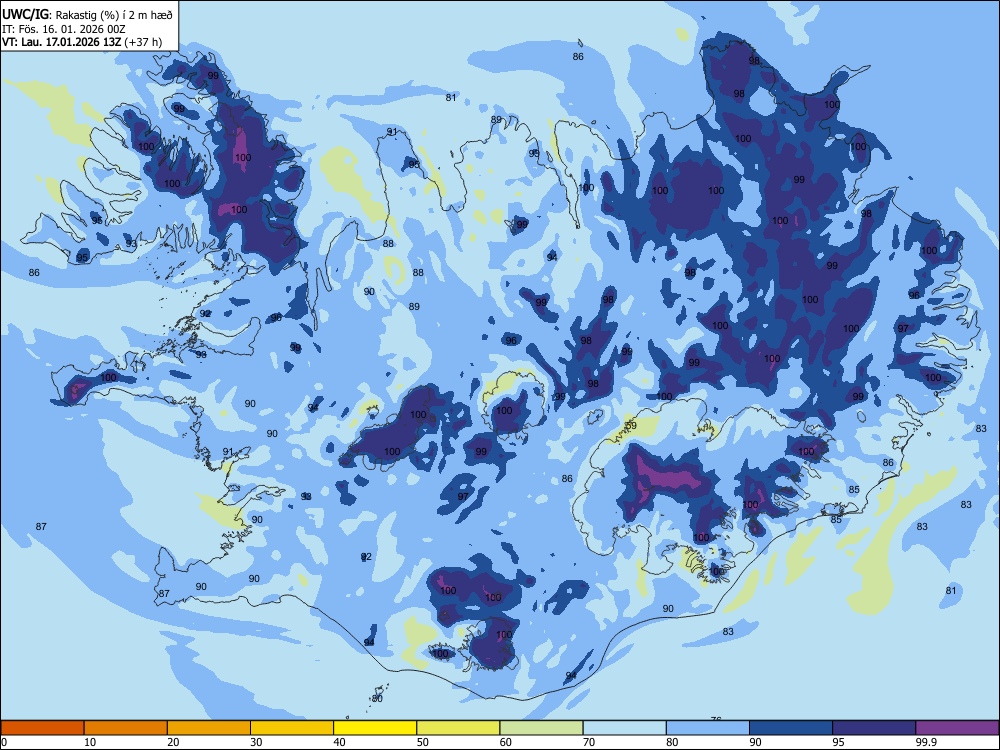Click the "VT: Lau. 17.01.2026 13Z" text
Screen dimensions: 1000x750
point(61,43)
